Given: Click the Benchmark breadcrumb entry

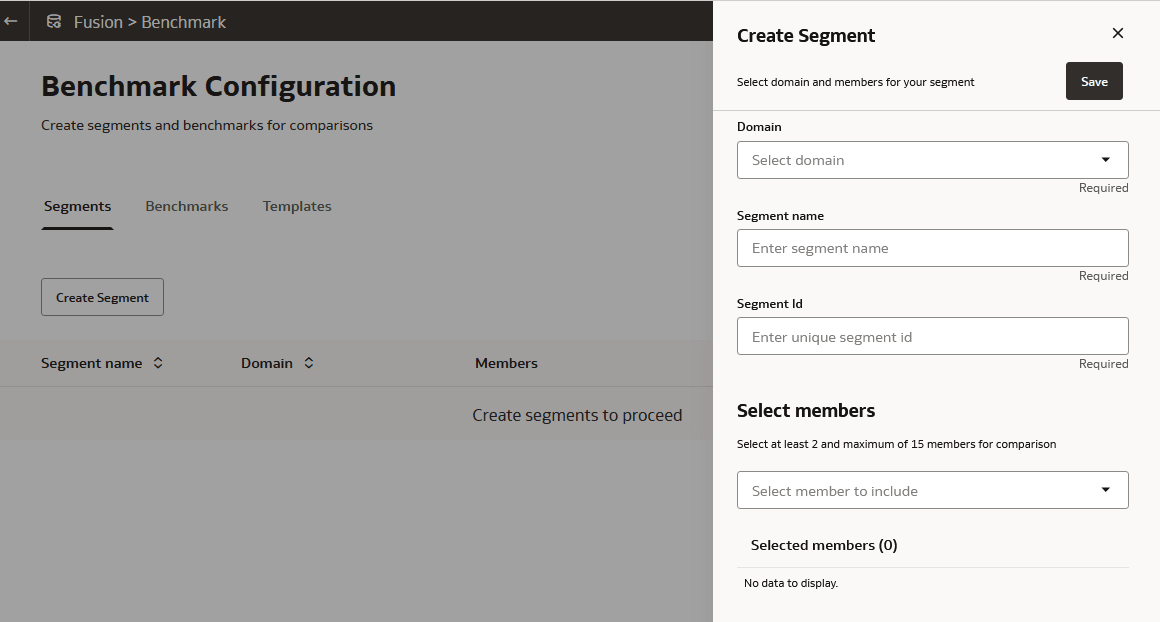Looking at the screenshot, I should pos(183,21).
